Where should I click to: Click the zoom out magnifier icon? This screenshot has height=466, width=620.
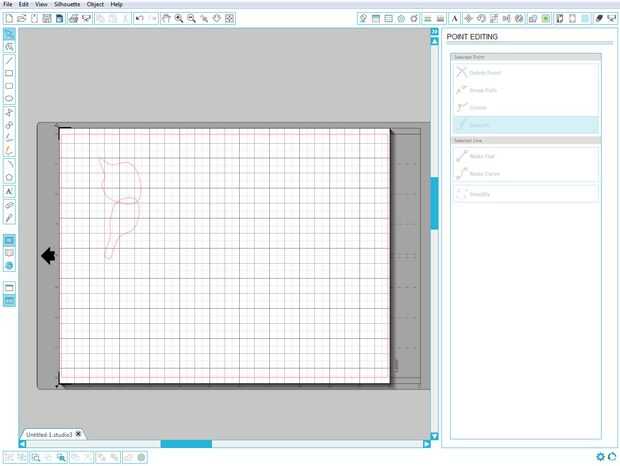click(191, 18)
